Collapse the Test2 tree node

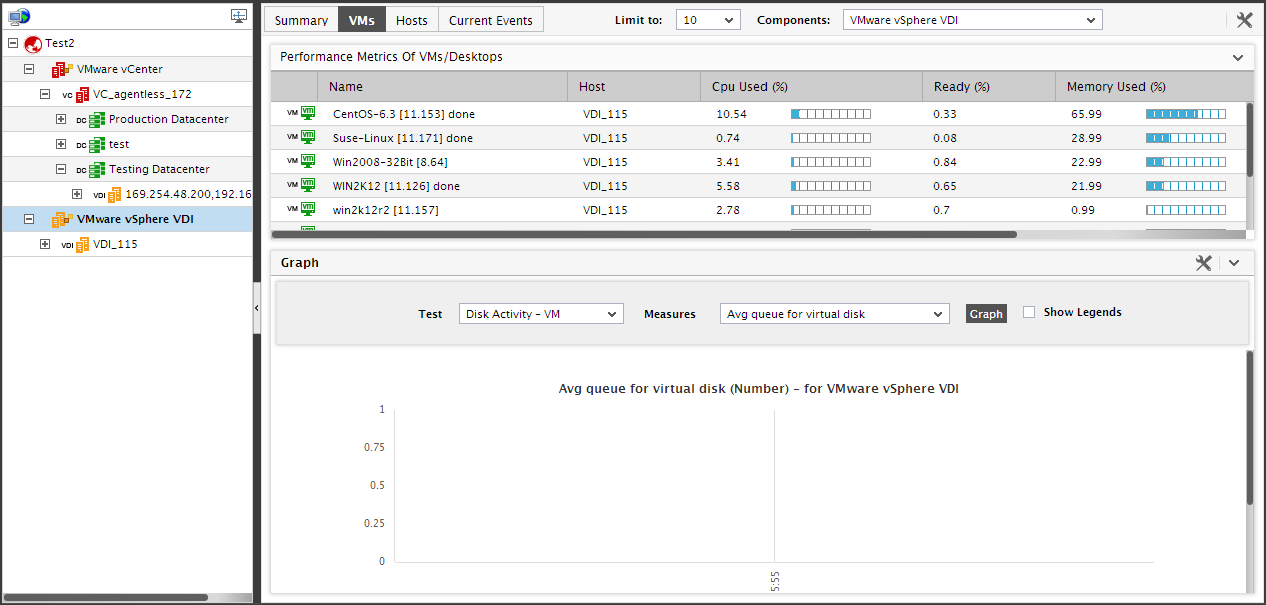click(x=13, y=44)
